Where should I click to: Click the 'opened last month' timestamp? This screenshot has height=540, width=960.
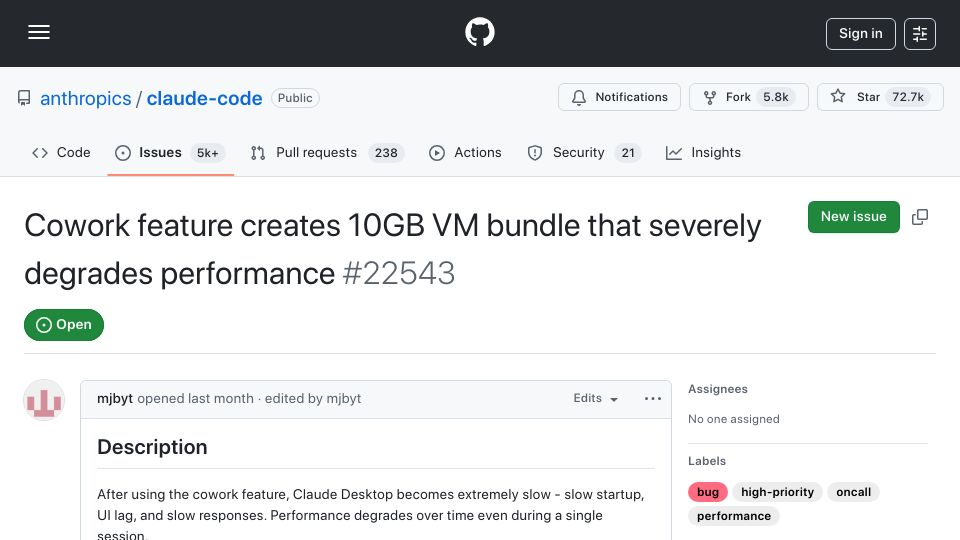coord(195,399)
